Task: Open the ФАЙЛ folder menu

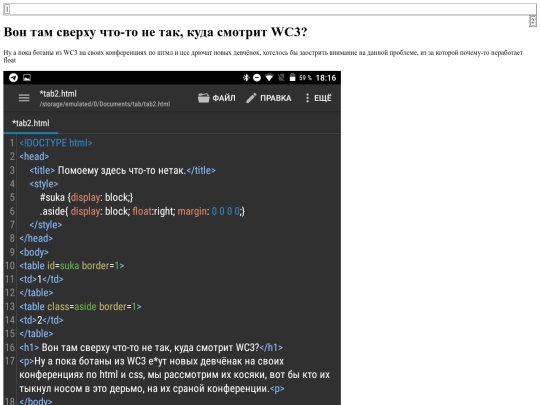Action: (217, 98)
